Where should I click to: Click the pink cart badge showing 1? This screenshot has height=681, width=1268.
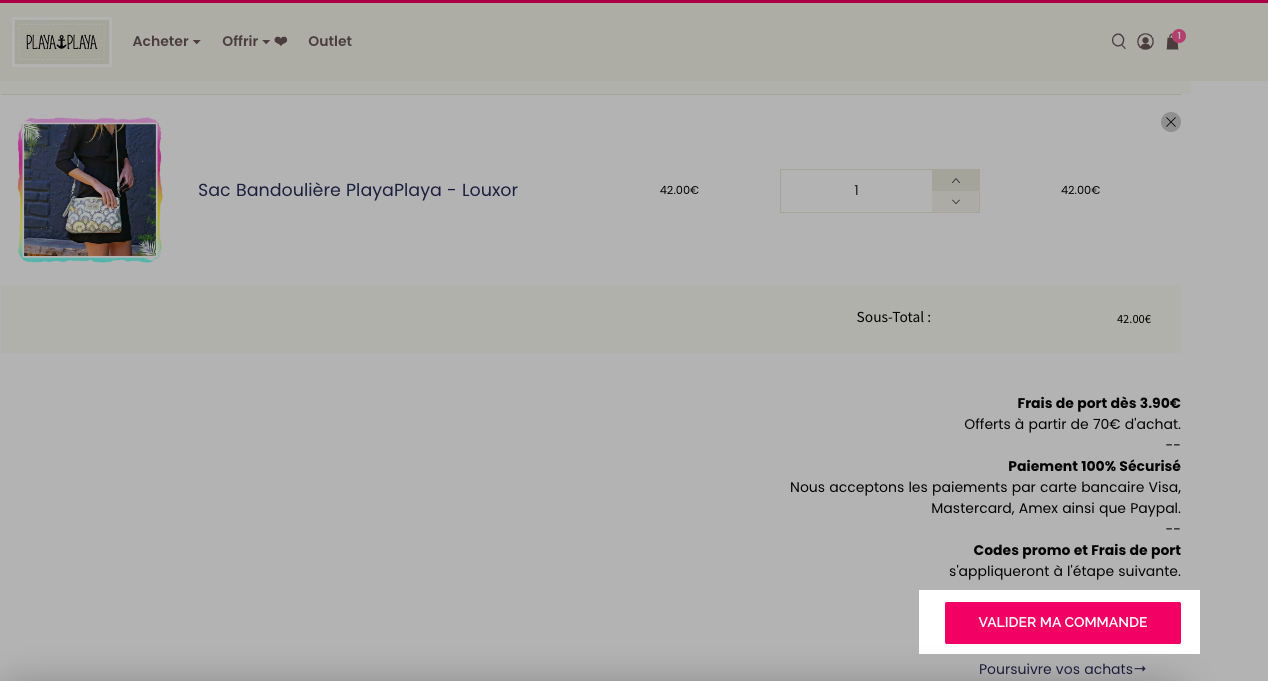1179,36
